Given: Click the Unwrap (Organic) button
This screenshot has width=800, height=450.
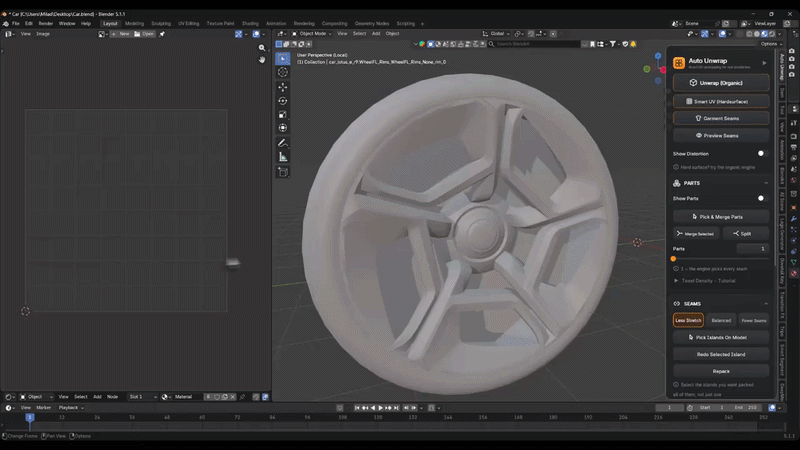Looking at the screenshot, I should point(721,83).
